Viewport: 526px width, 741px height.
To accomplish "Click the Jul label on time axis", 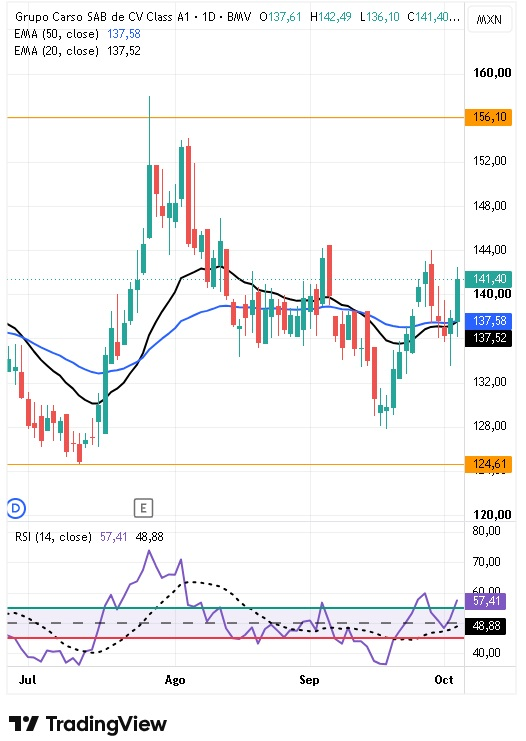I will tap(27, 680).
